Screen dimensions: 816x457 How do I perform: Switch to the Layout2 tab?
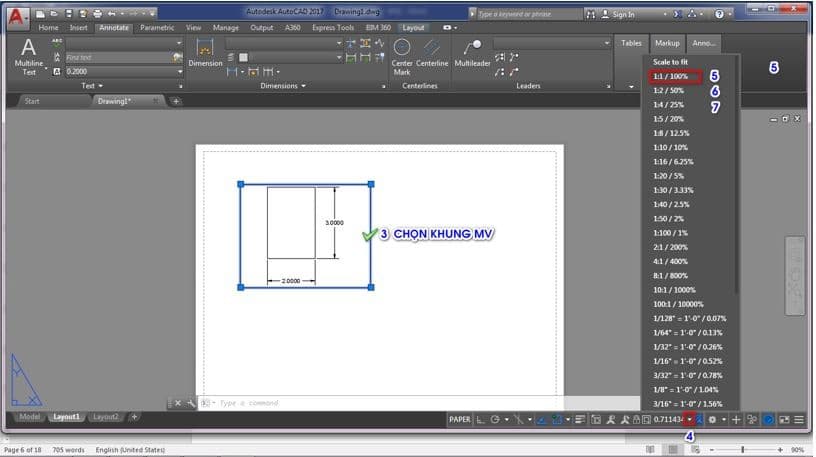point(106,417)
